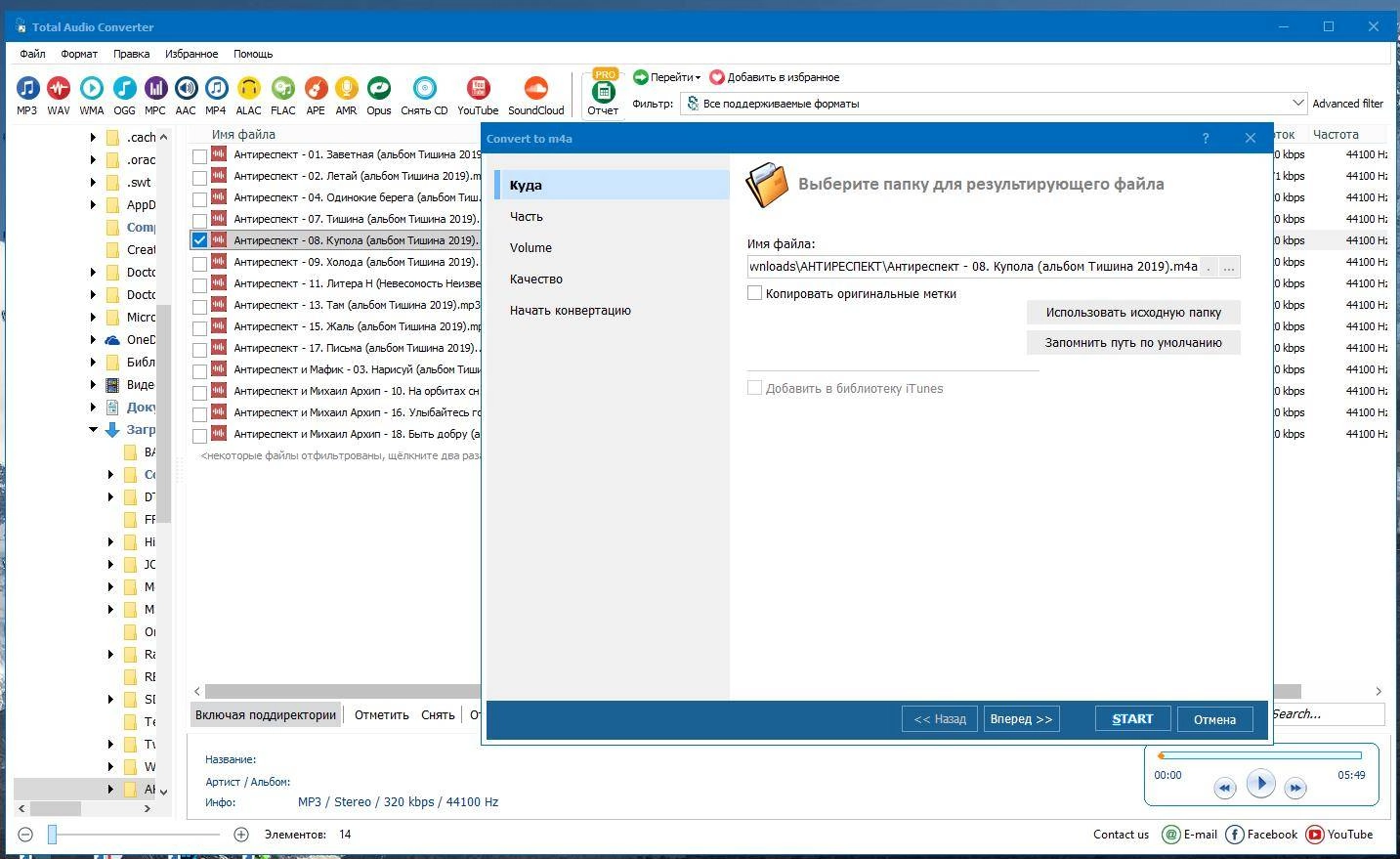The height and width of the screenshot is (859, 1400).
Task: Open the Файл menu
Action: [x=32, y=54]
